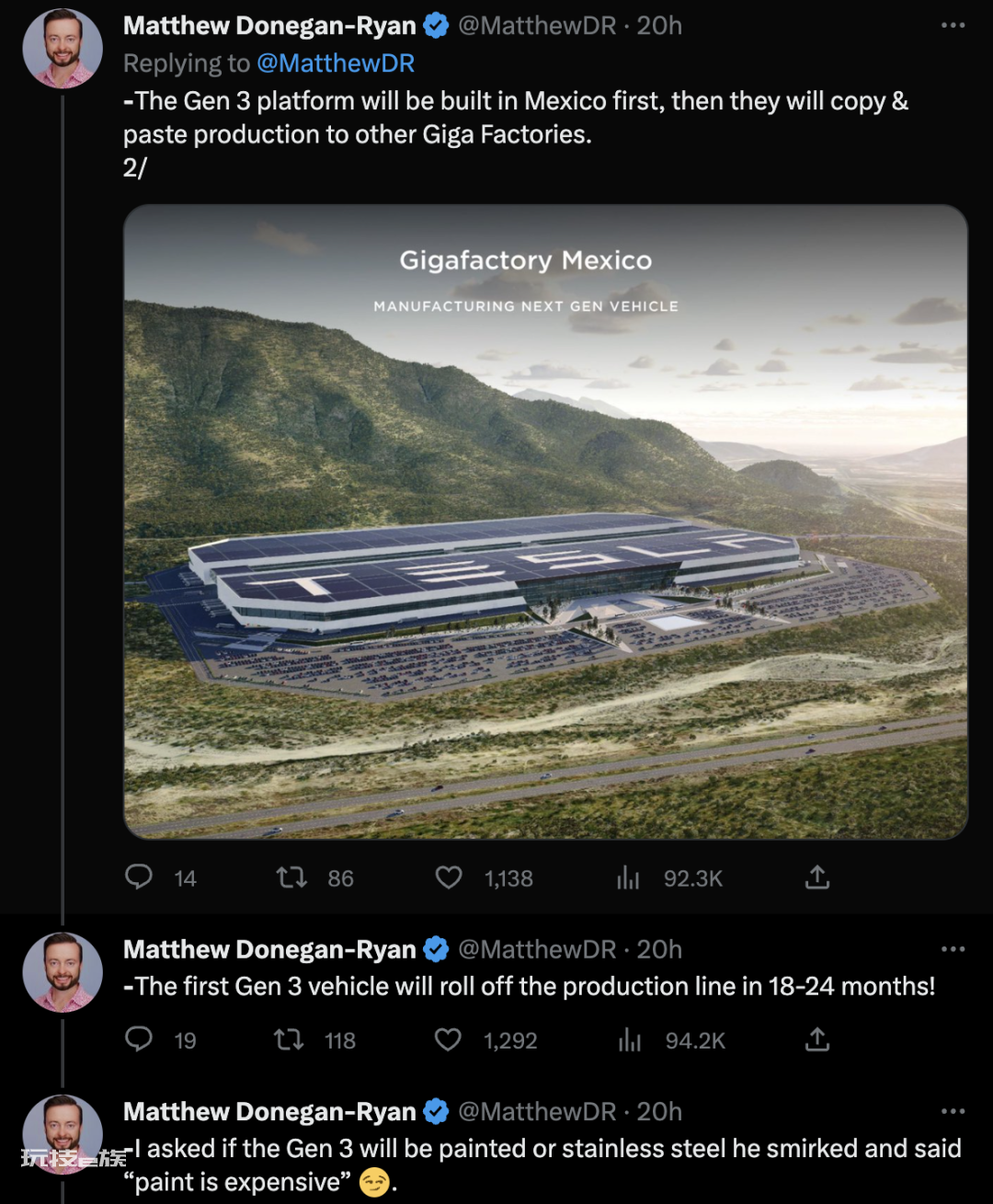Viewport: 993px width, 1204px height.
Task: Like the tweet with 1,138 likes
Action: coord(449,877)
